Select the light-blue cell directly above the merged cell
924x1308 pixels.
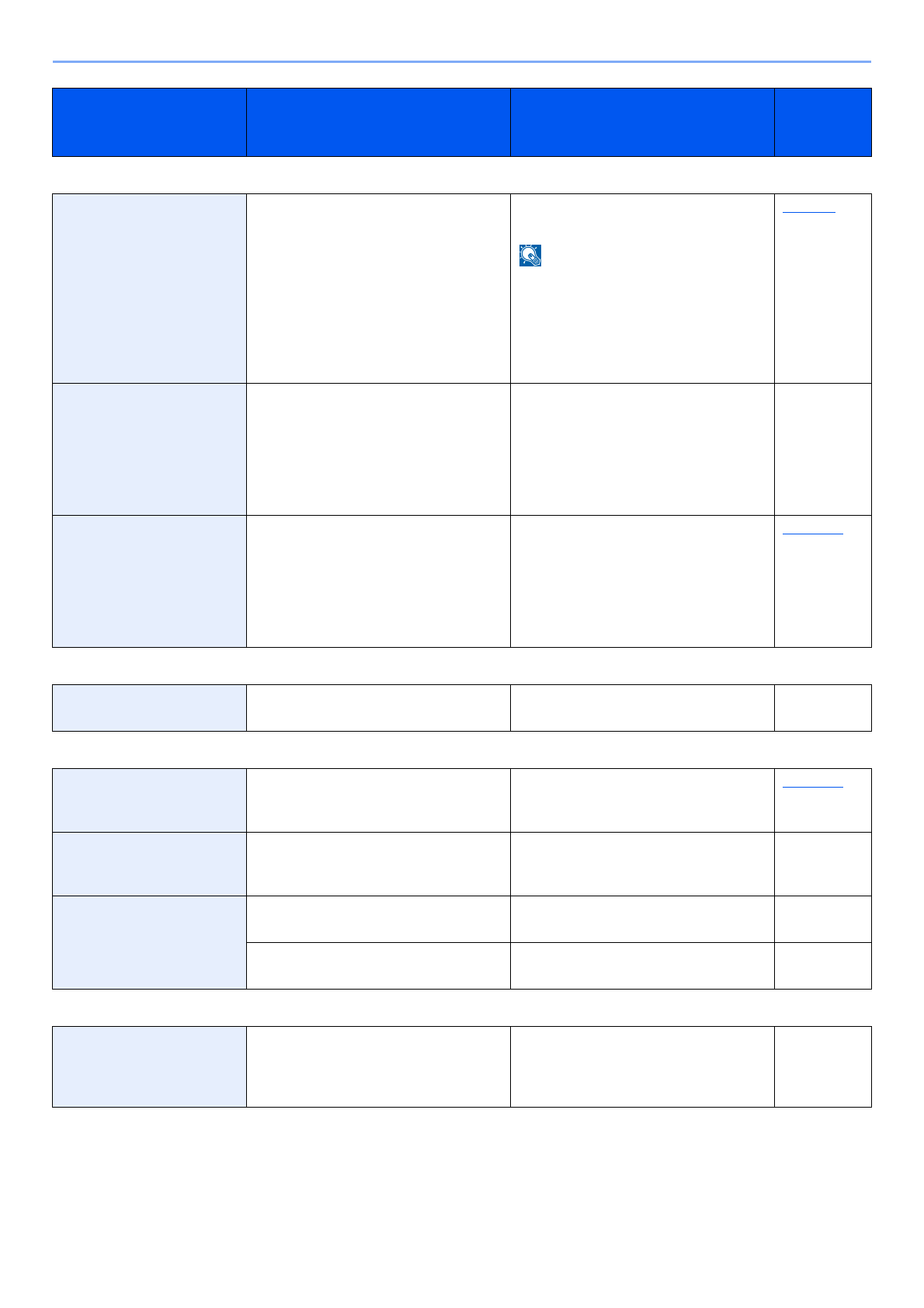coord(149,864)
